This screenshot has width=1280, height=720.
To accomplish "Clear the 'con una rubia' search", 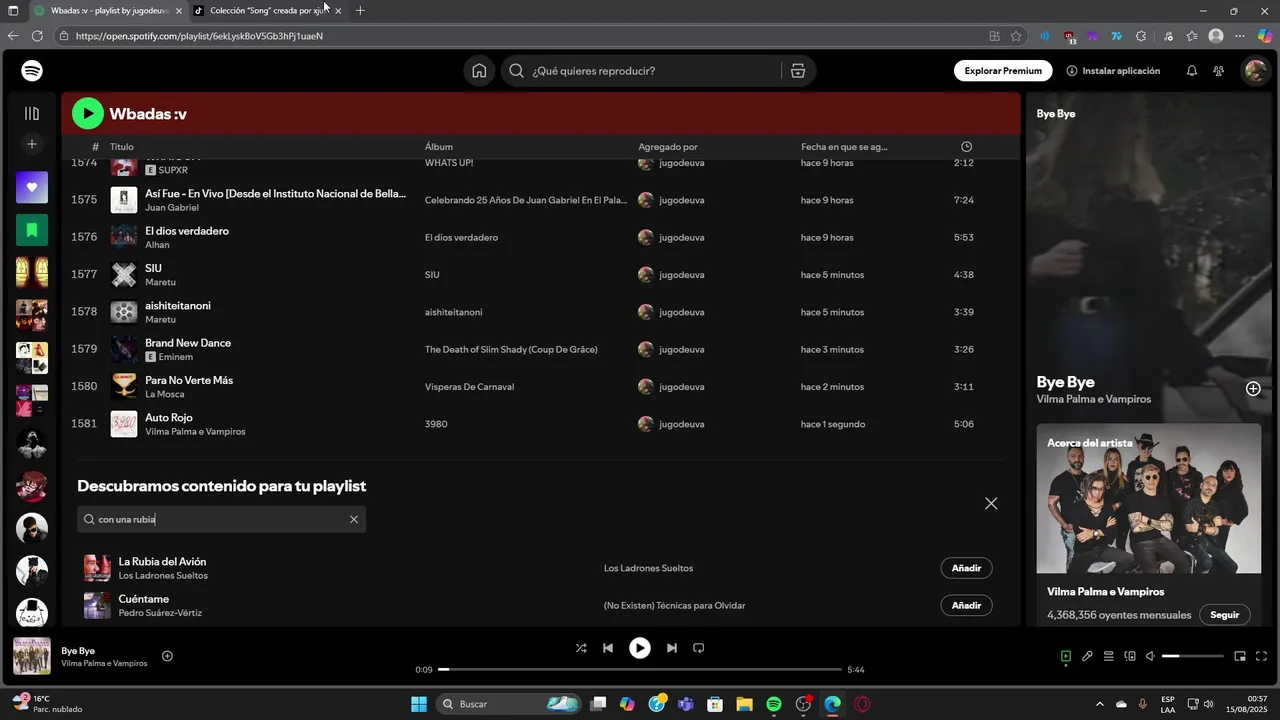I will tap(354, 519).
